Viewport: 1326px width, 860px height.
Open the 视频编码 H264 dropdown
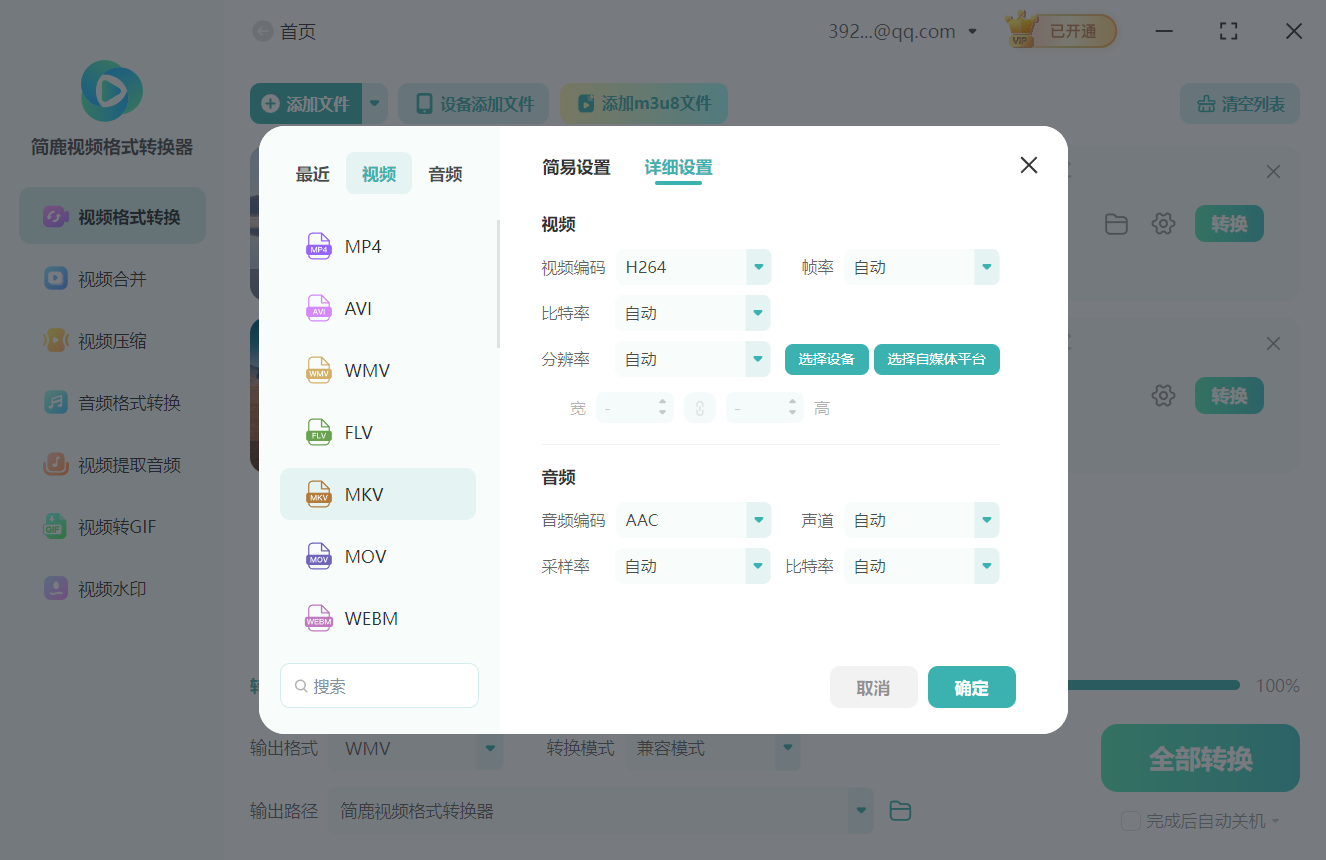point(693,267)
